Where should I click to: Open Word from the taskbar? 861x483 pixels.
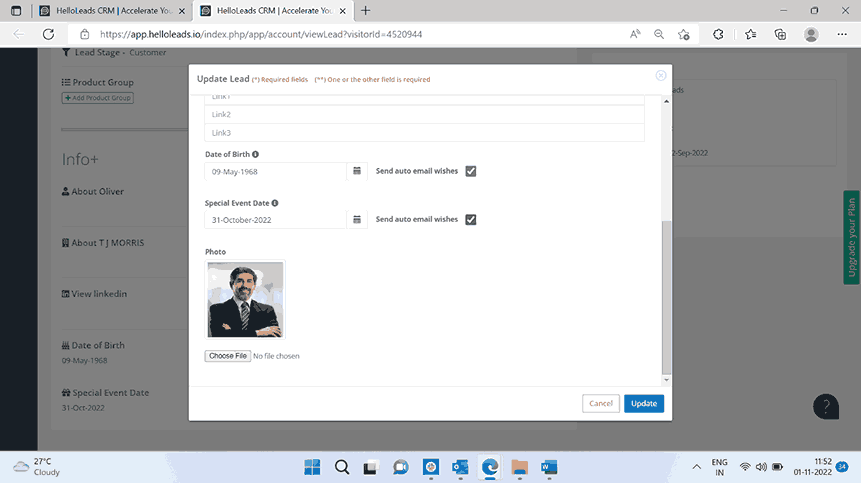549,467
